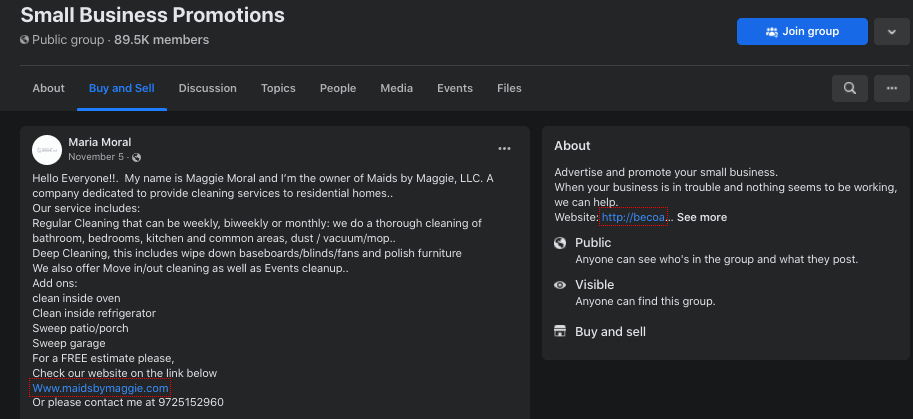Click the November 5 post timestamp

pos(95,157)
